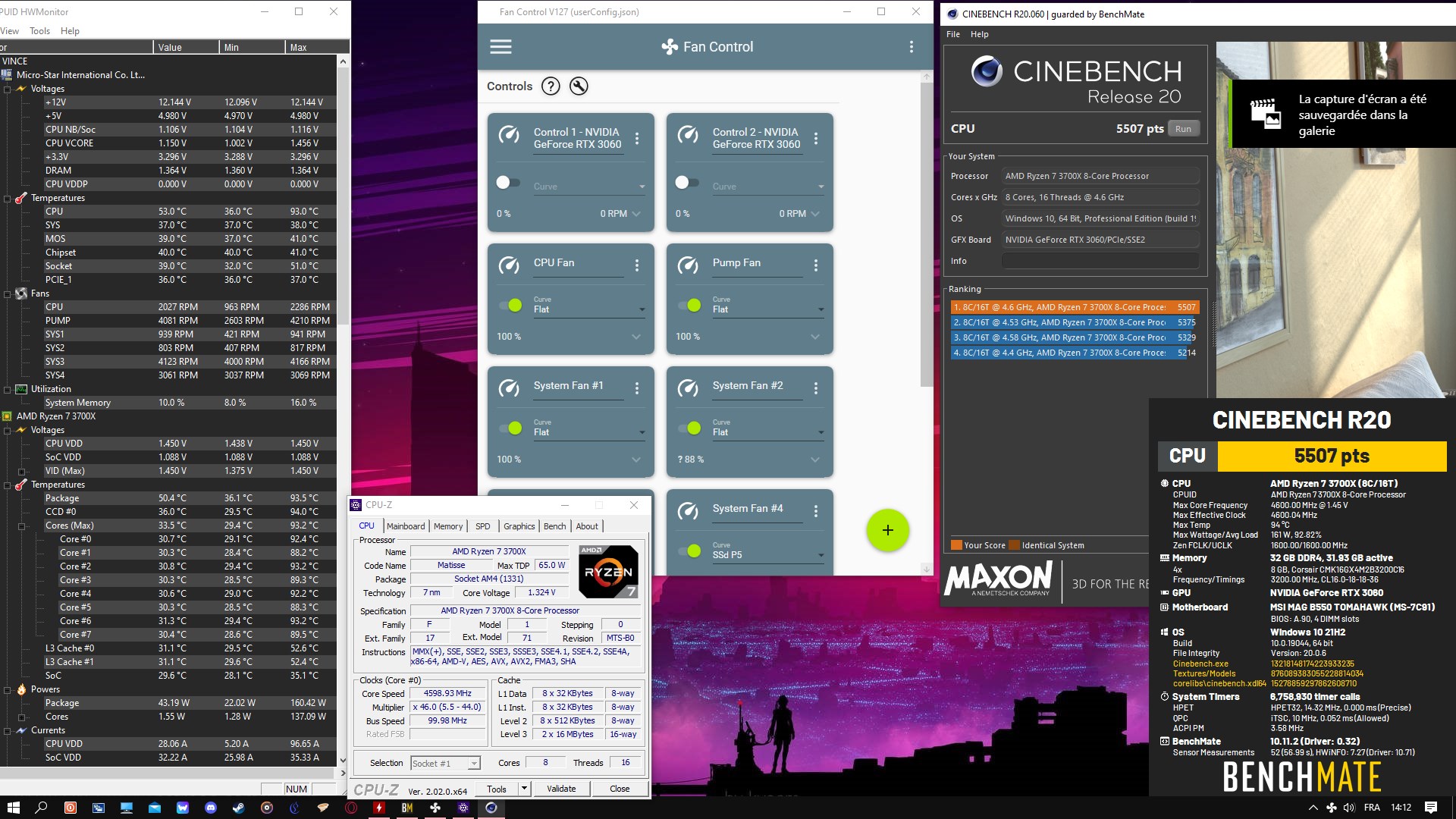
Task: Switch to CPU-Z Bench tab
Action: [554, 526]
